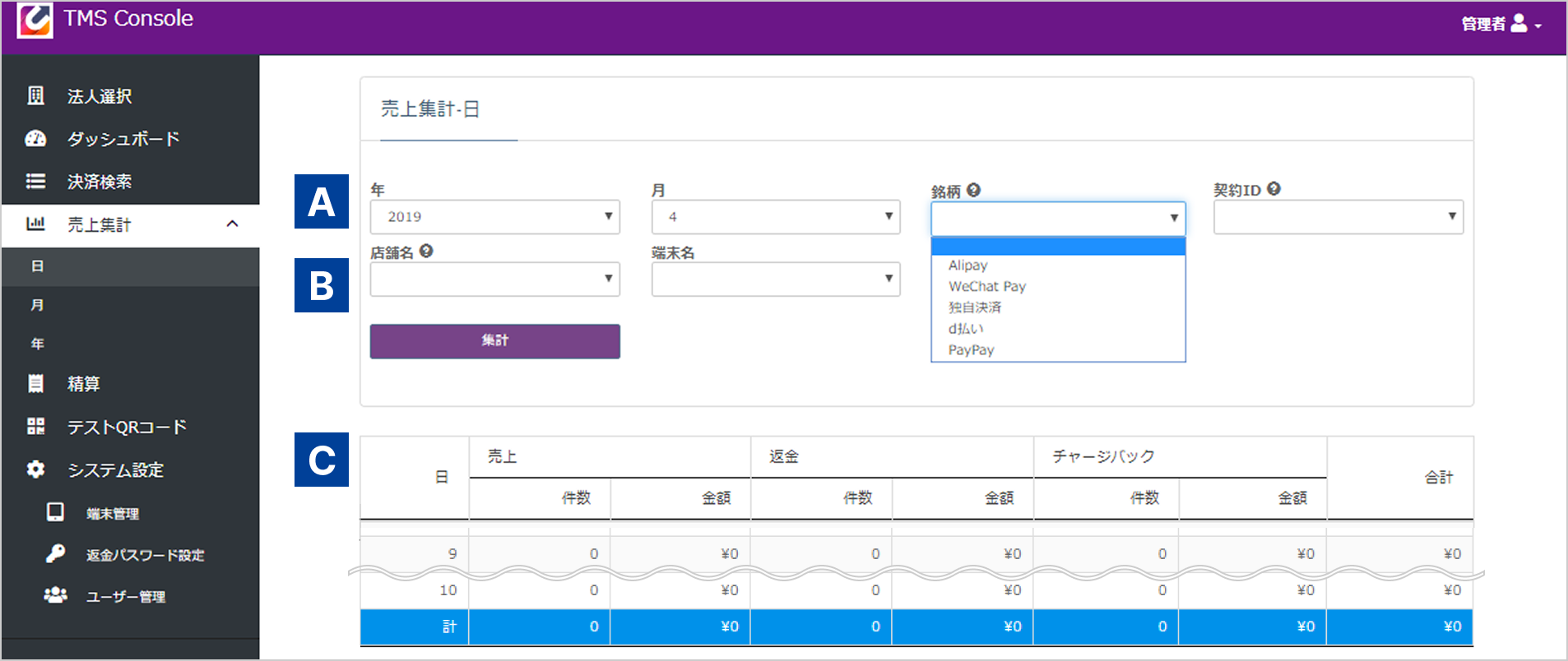Go to 返金パスワード設定 in sidebar

click(x=145, y=556)
